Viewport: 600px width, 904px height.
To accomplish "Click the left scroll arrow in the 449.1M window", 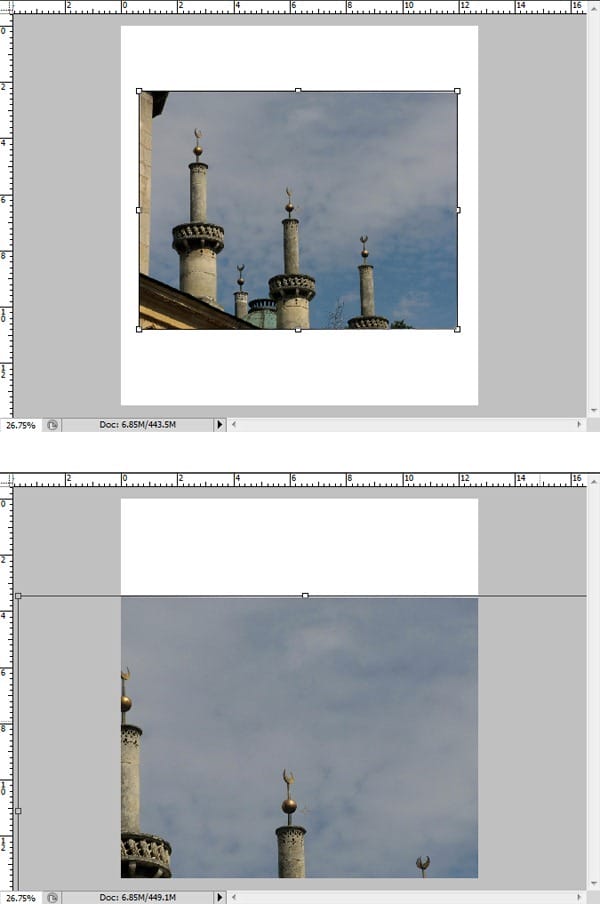I will click(233, 897).
